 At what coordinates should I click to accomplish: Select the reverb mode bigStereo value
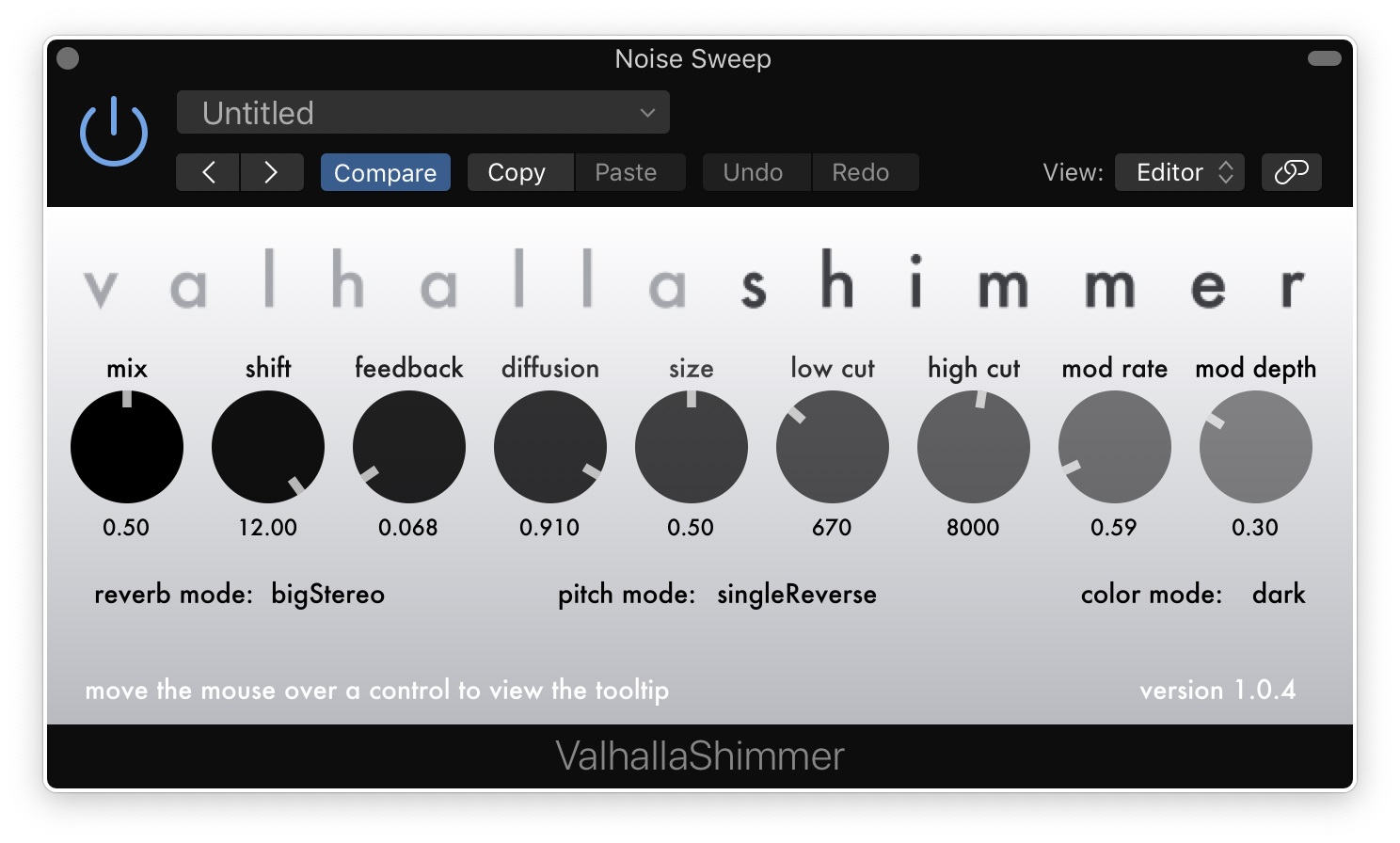327,595
